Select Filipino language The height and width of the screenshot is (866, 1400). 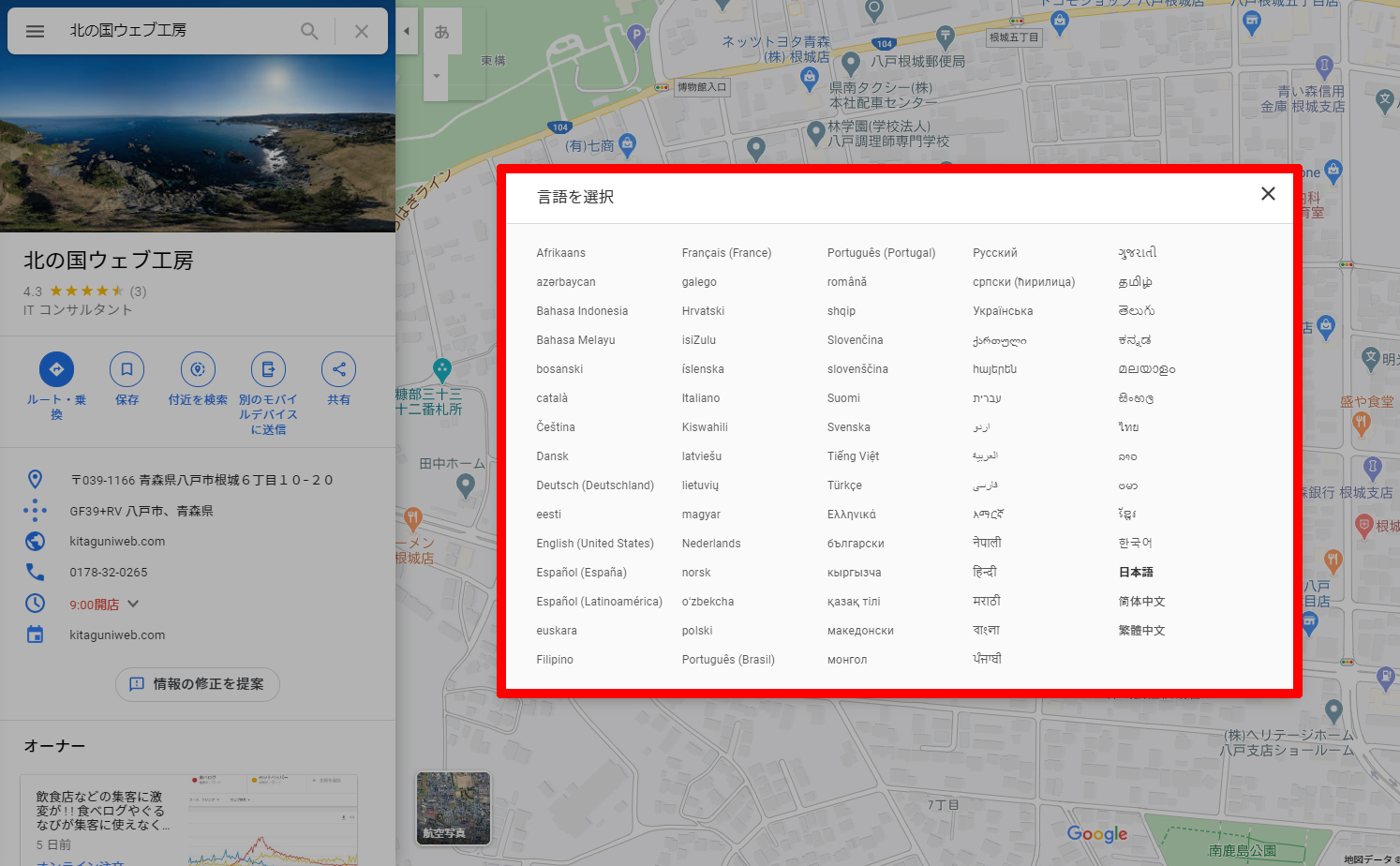pos(555,660)
